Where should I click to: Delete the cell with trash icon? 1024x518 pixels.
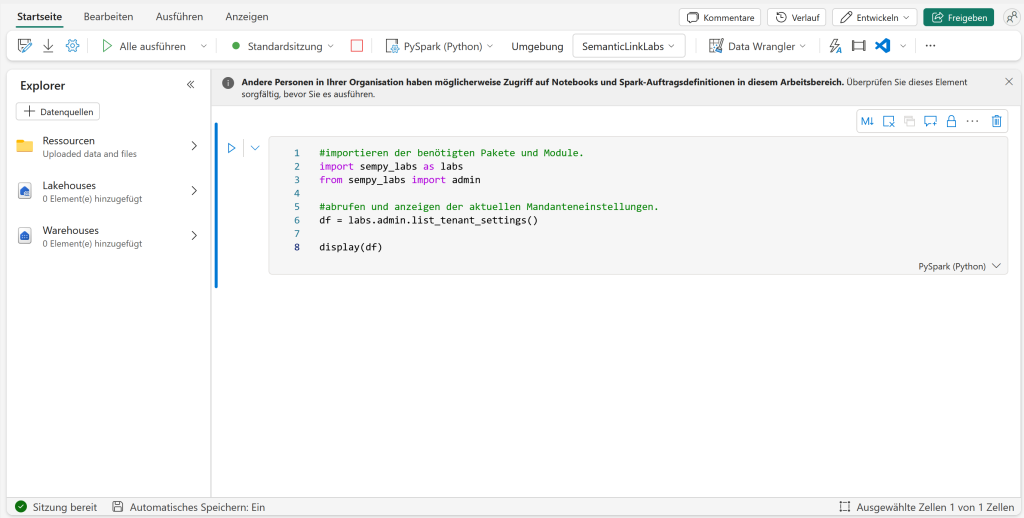[x=996, y=121]
